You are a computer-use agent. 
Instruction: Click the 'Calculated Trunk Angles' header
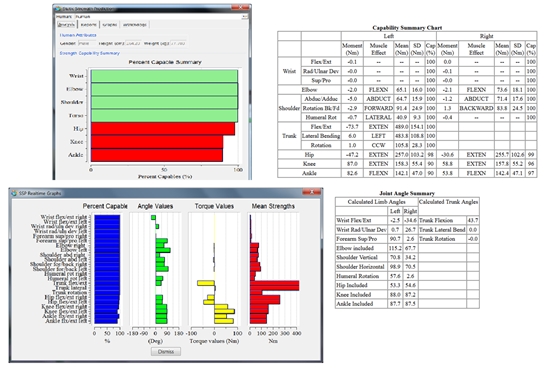448,202
